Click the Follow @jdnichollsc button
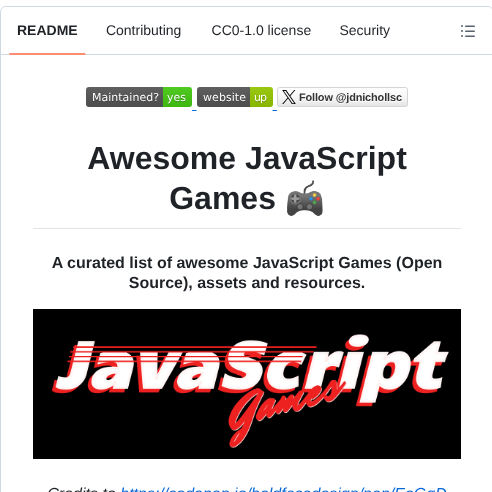Screen dimensions: 492x492 (342, 97)
